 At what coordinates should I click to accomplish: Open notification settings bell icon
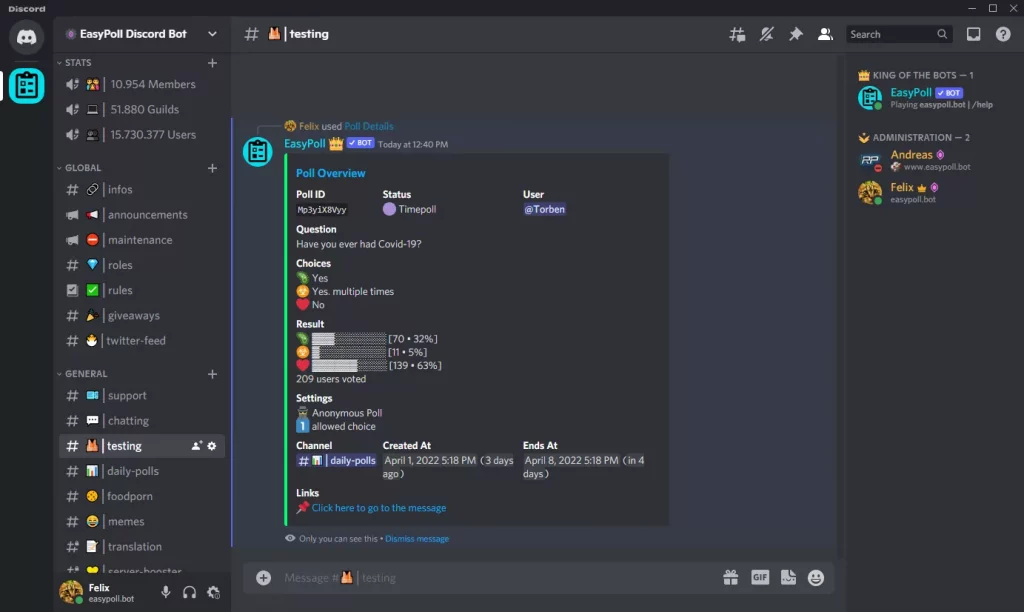pos(766,34)
